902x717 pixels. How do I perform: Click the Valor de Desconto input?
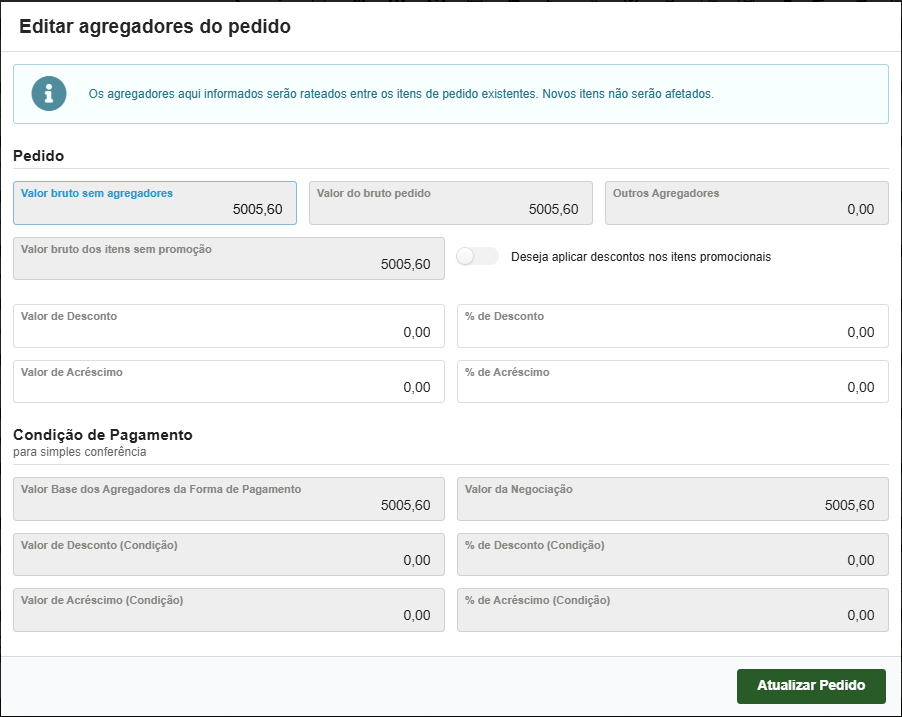click(229, 327)
